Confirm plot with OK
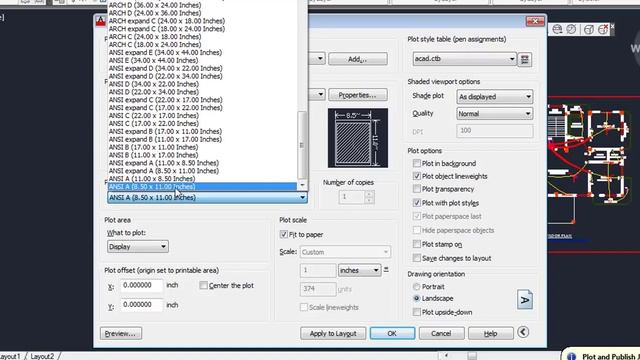The image size is (640, 360). point(392,333)
